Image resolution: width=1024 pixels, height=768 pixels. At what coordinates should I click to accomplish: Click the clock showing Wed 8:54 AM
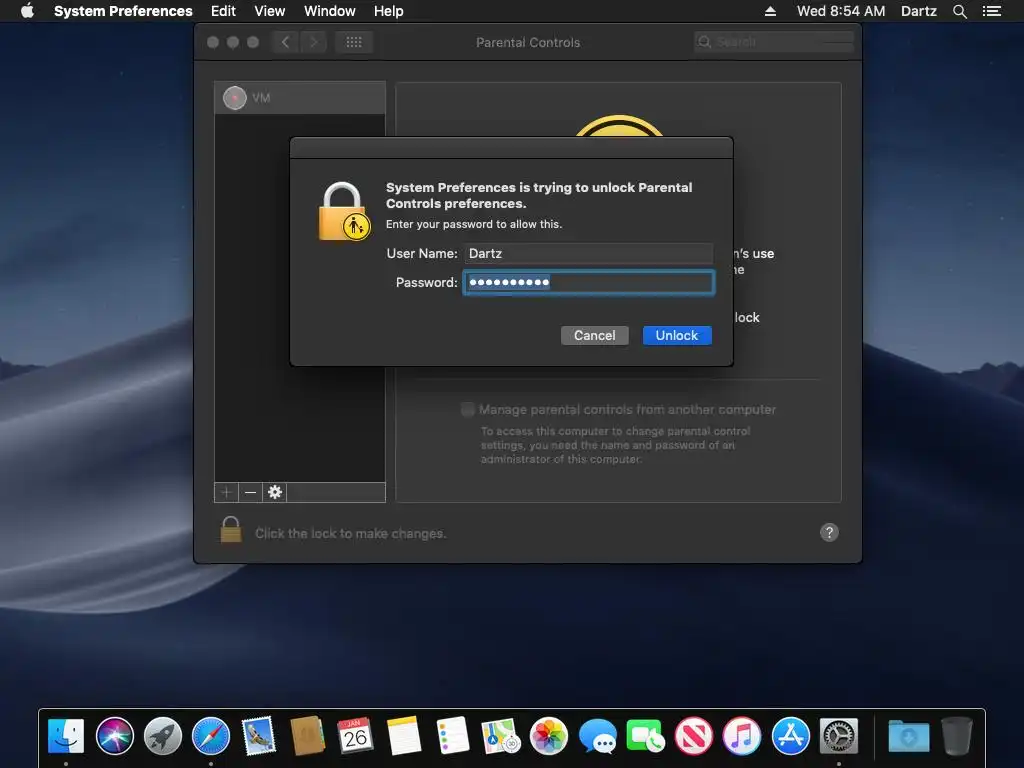(x=841, y=11)
